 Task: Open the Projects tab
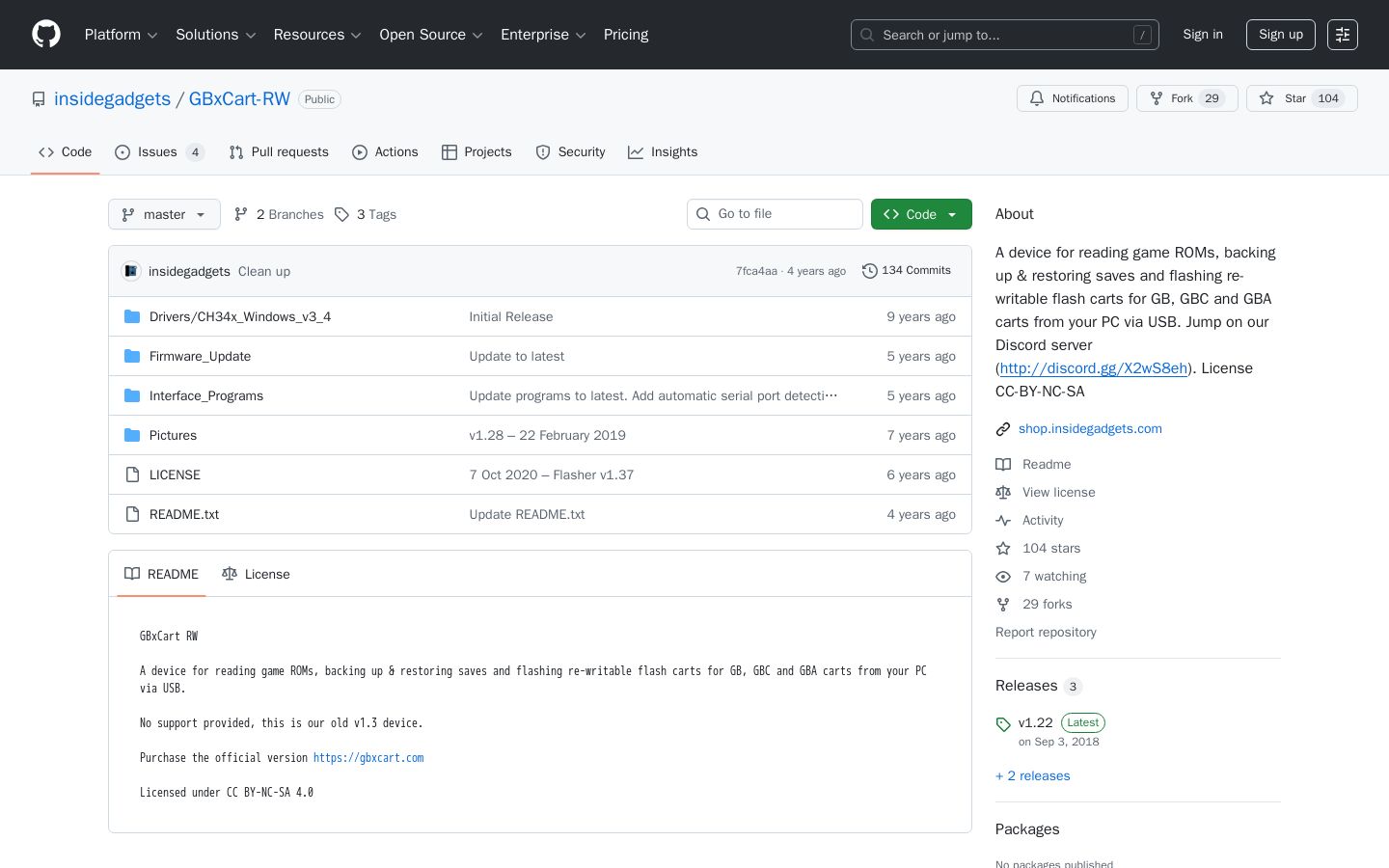coord(477,152)
